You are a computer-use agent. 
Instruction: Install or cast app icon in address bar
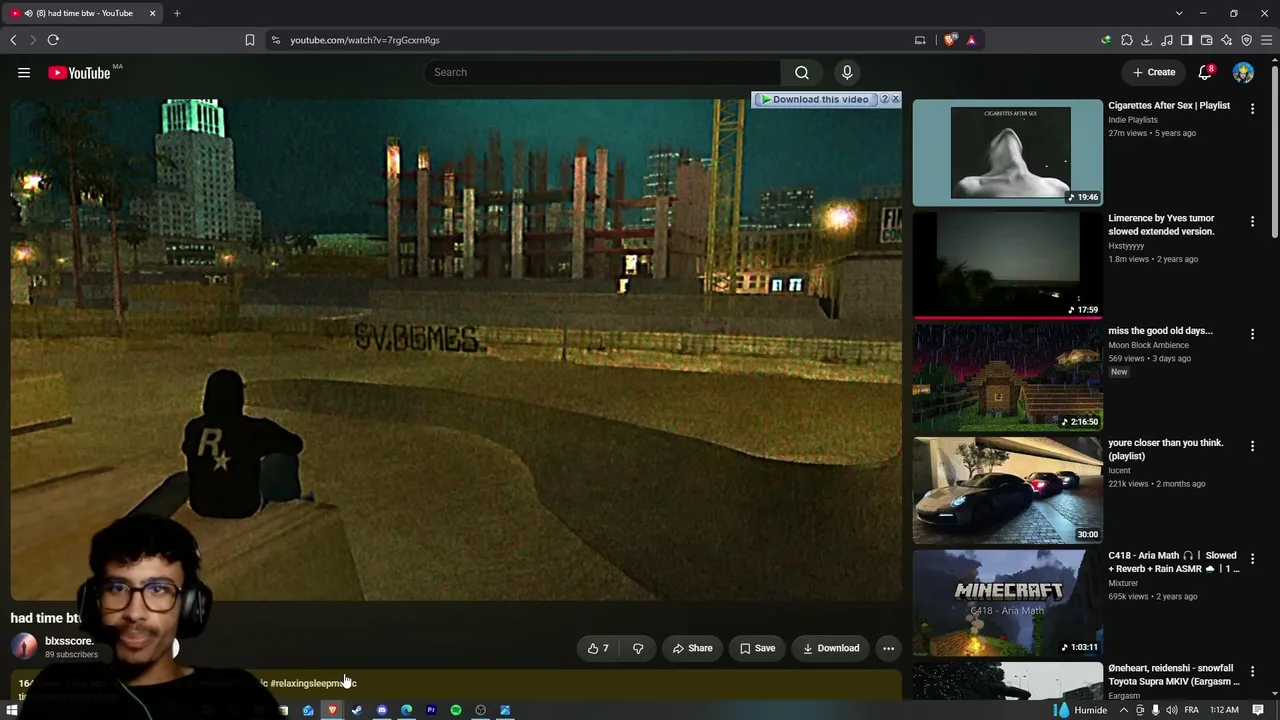(x=920, y=40)
